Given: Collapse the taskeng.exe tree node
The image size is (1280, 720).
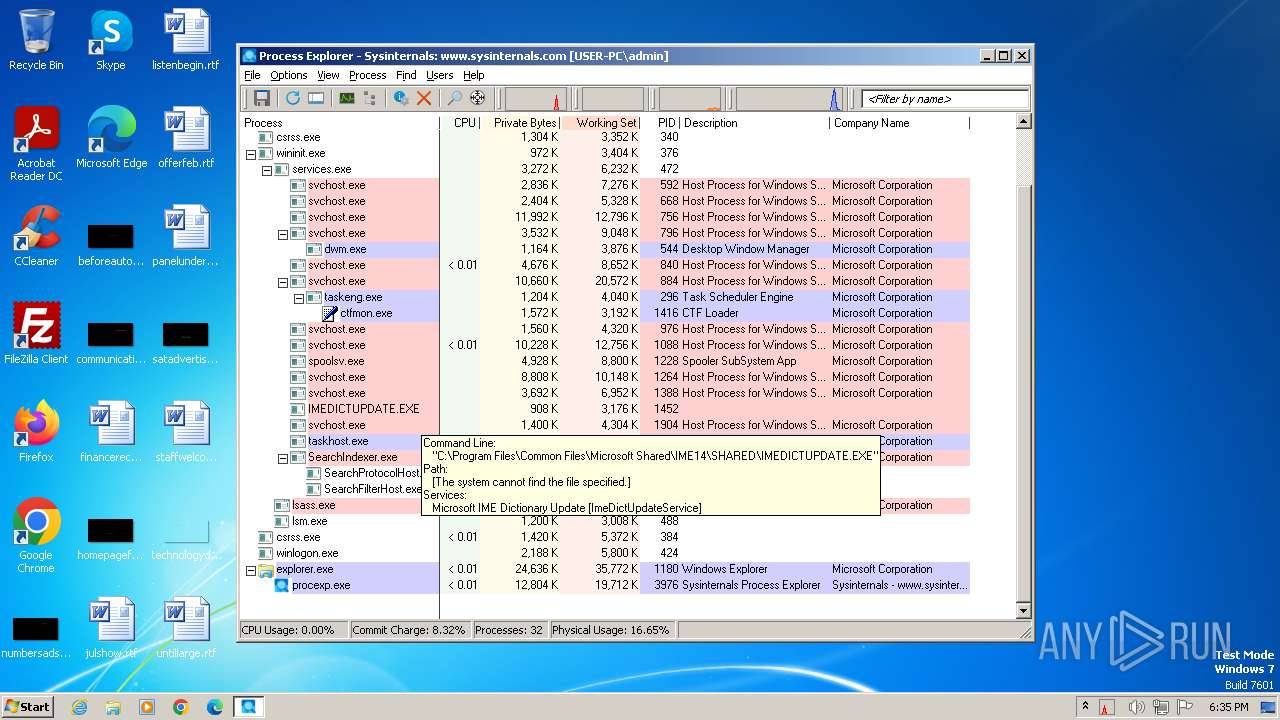Looking at the screenshot, I should tap(299, 298).
